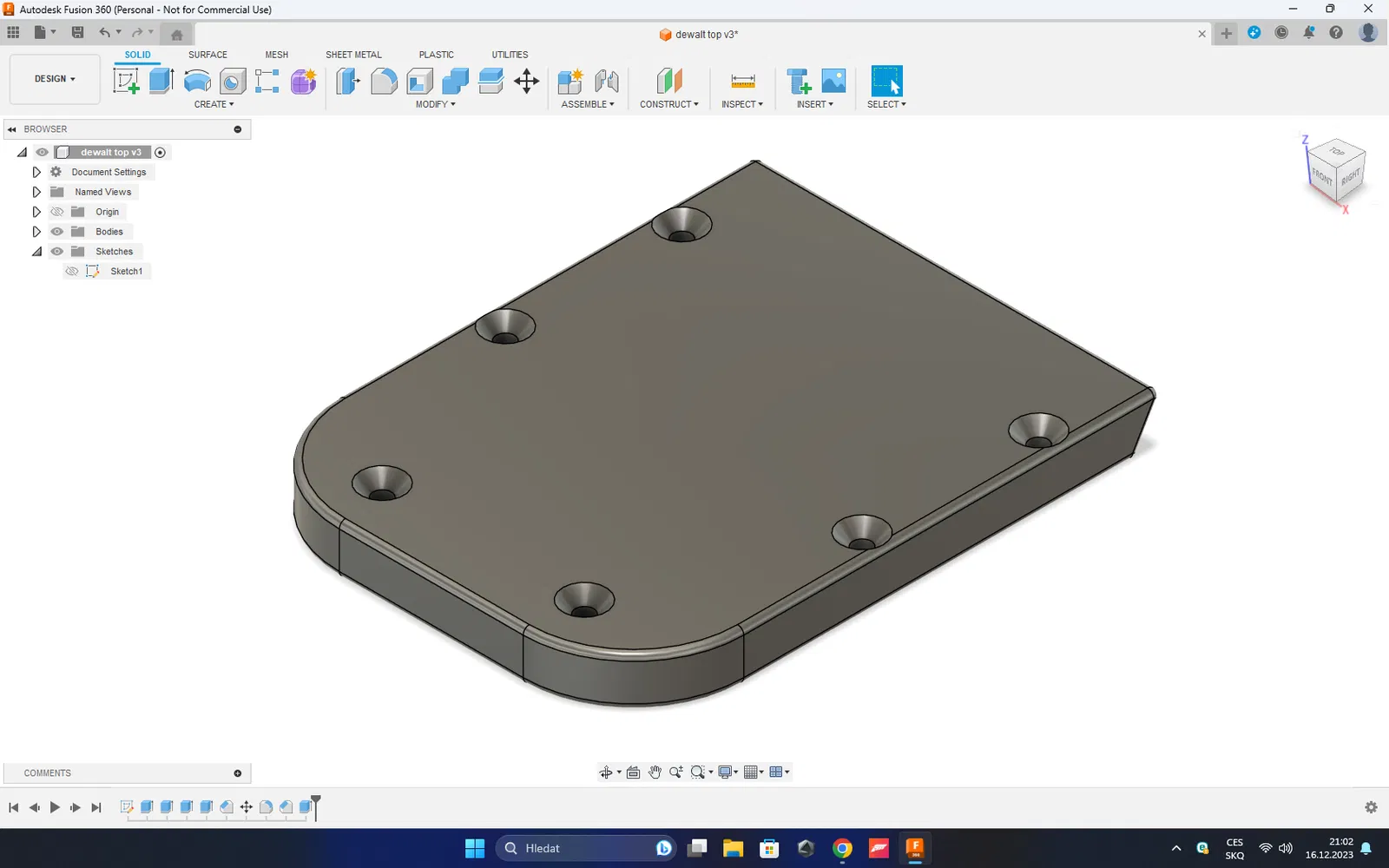This screenshot has width=1389, height=868.
Task: Select the Move/Copy tool in the Modify toolbar
Action: (x=526, y=82)
